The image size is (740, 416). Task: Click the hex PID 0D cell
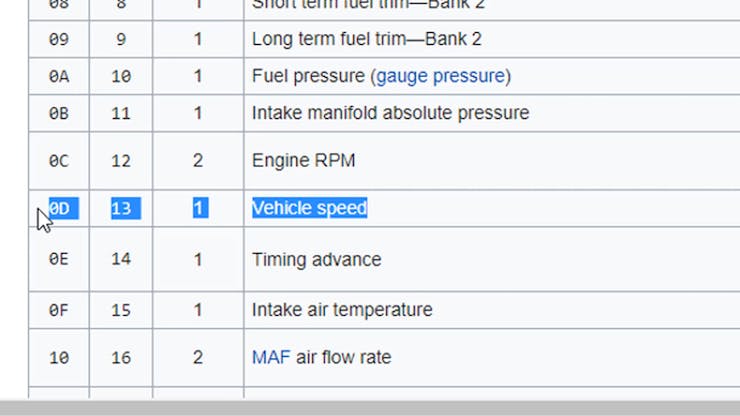click(x=59, y=208)
